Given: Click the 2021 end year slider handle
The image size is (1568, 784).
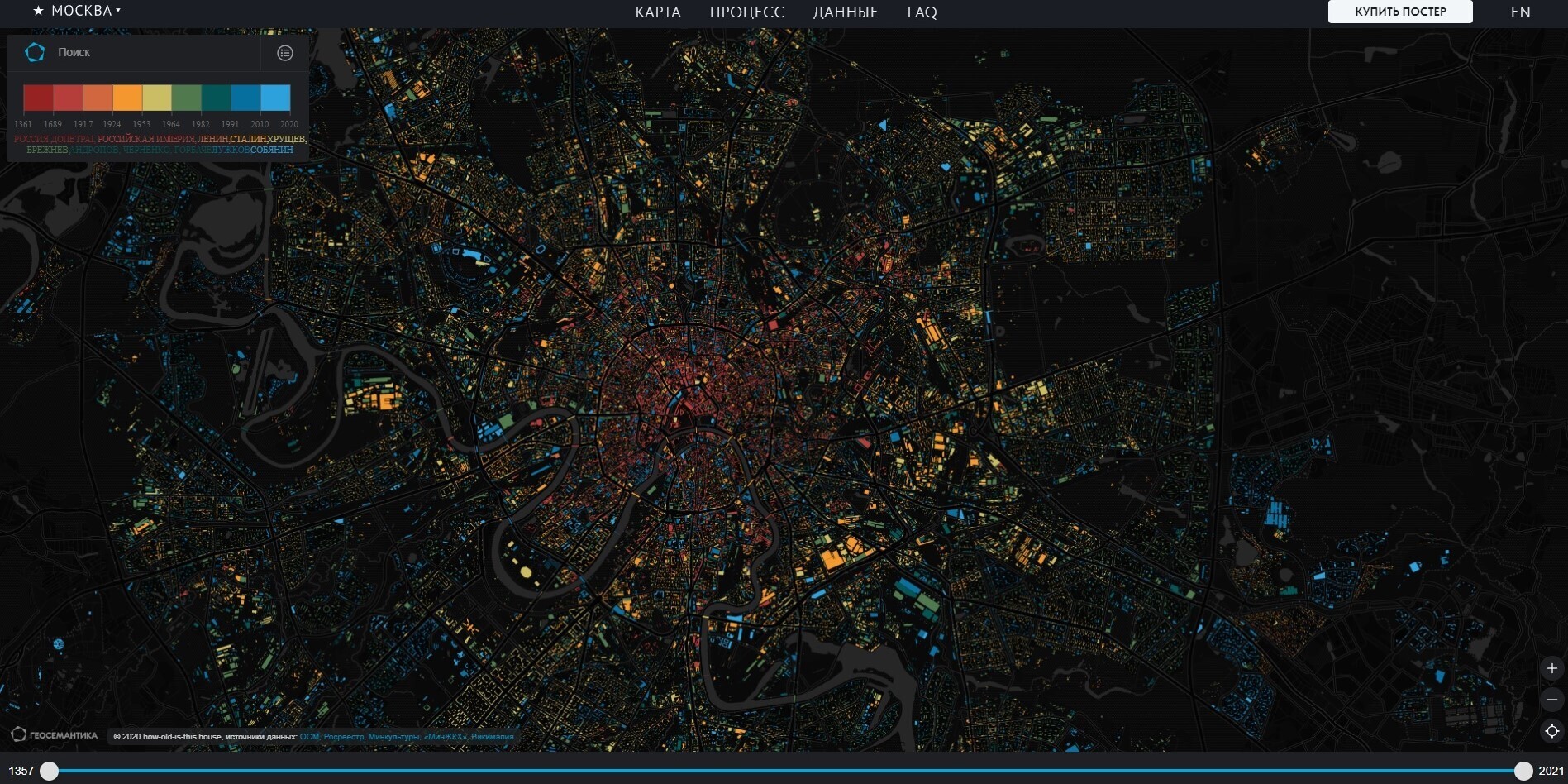Looking at the screenshot, I should point(1523,771).
